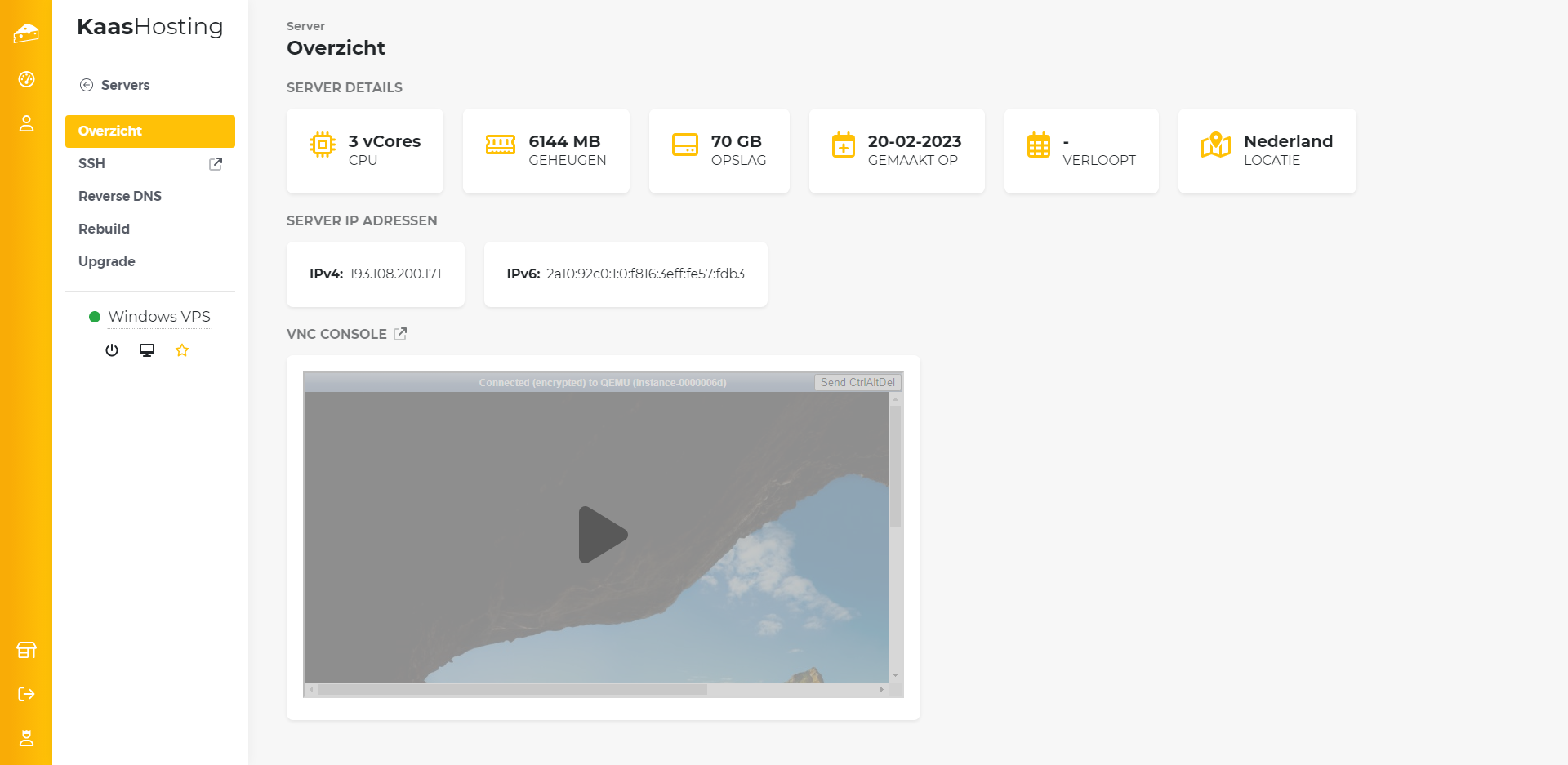Screen dimensions: 1568x765
Task: Open the Upgrade page
Action: pos(107,261)
